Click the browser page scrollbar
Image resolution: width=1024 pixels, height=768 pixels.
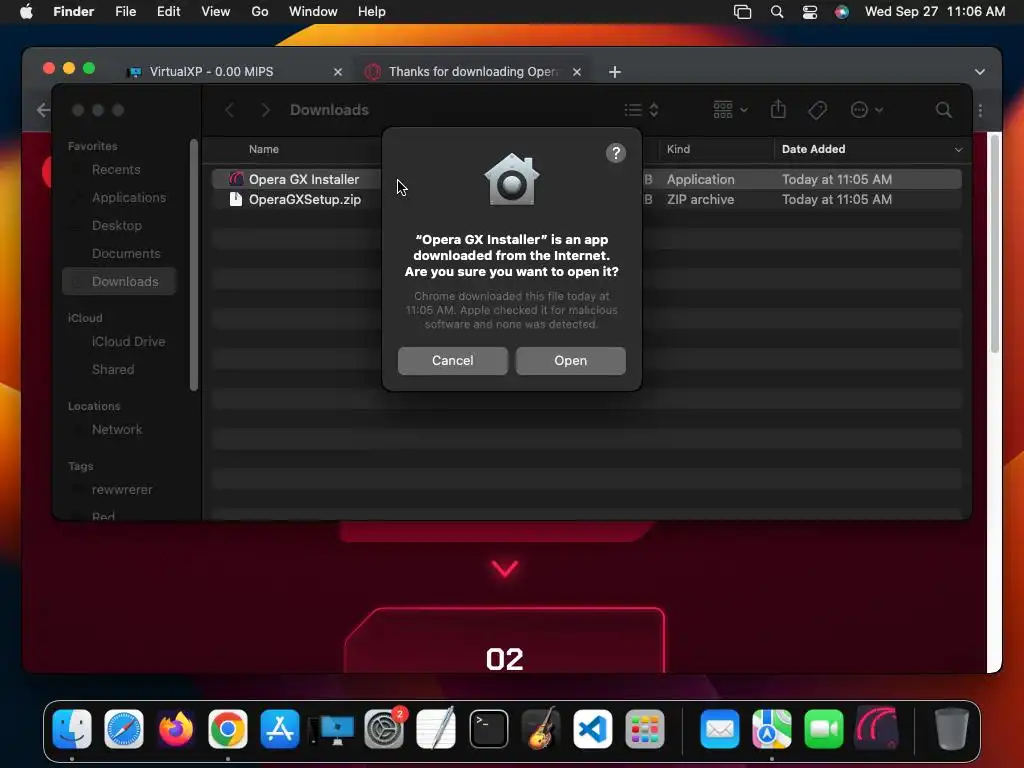(x=994, y=243)
